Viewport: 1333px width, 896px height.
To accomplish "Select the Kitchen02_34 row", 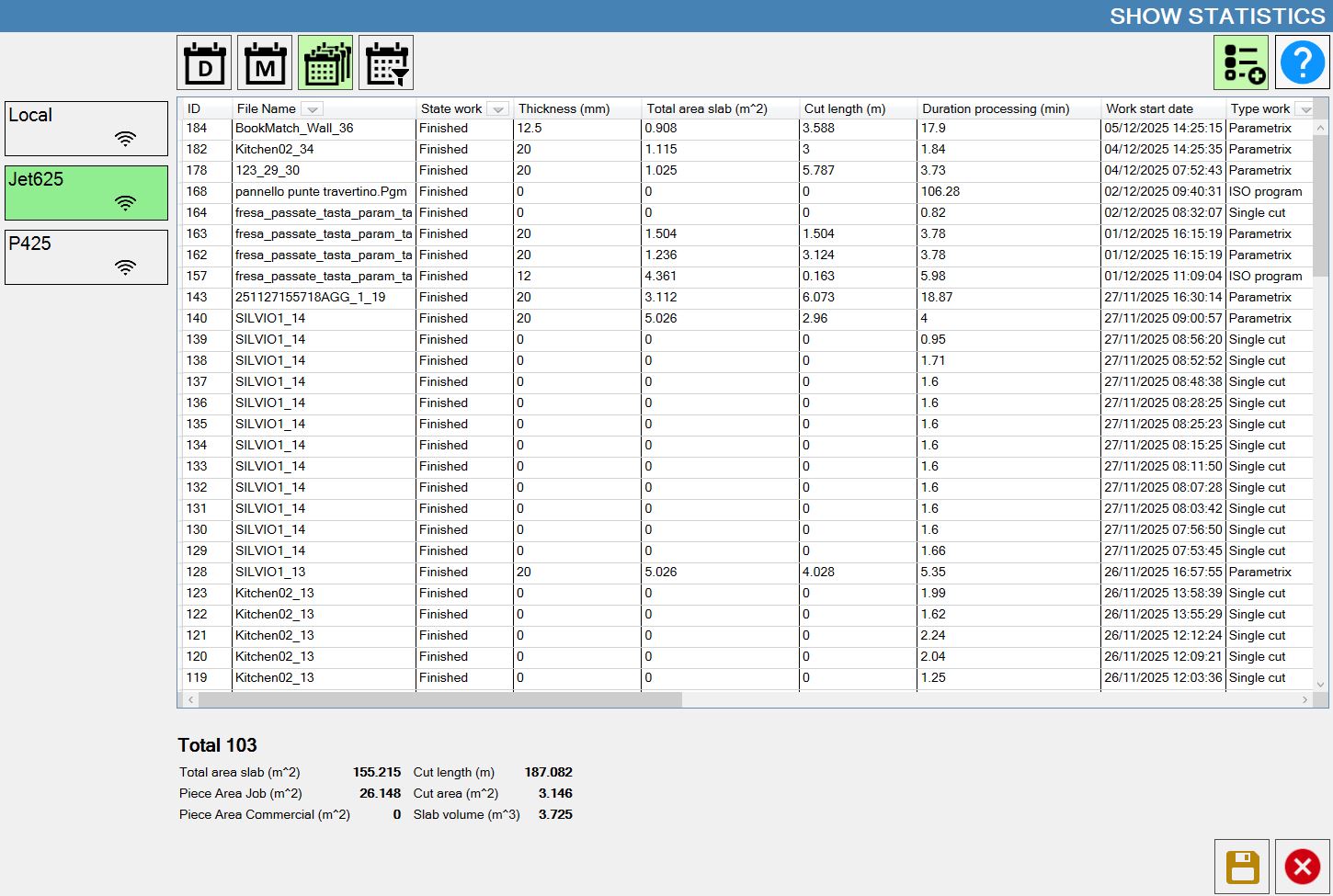I will click(x=747, y=149).
